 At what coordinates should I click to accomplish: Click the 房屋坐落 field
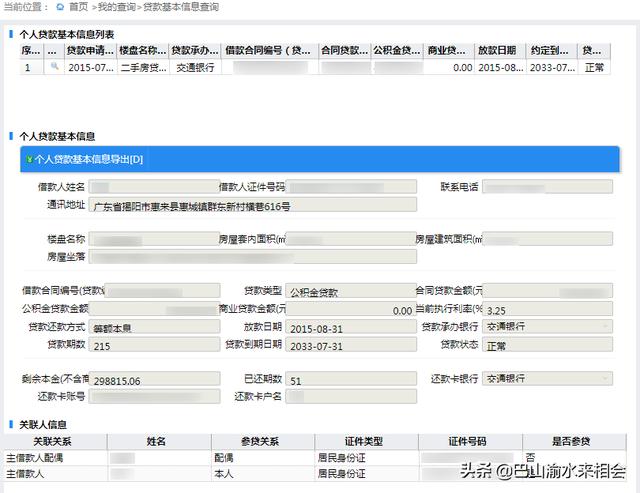point(253,257)
